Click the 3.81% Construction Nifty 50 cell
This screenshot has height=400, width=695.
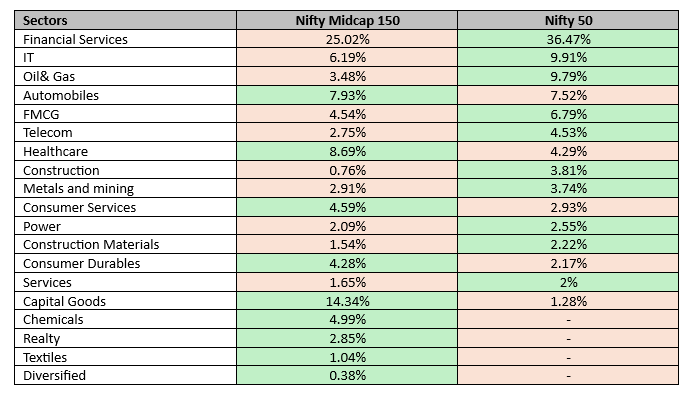click(568, 170)
